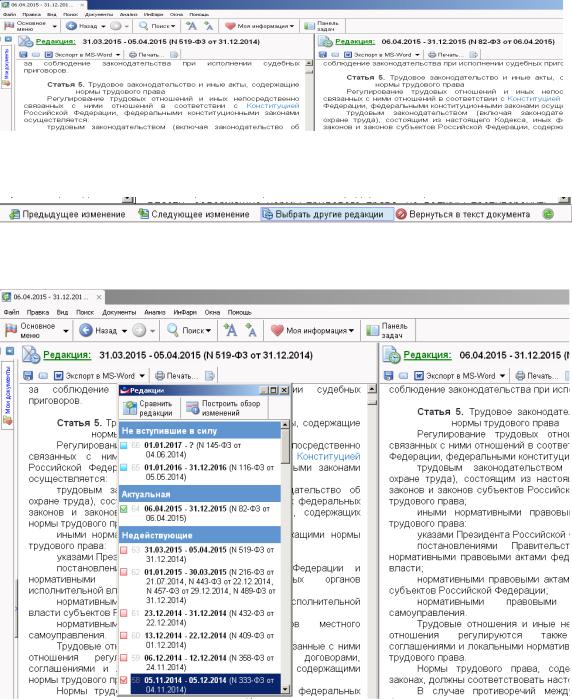Click the decrease font size icon
Viewport: 572px width, 699px height.
(x=251, y=330)
